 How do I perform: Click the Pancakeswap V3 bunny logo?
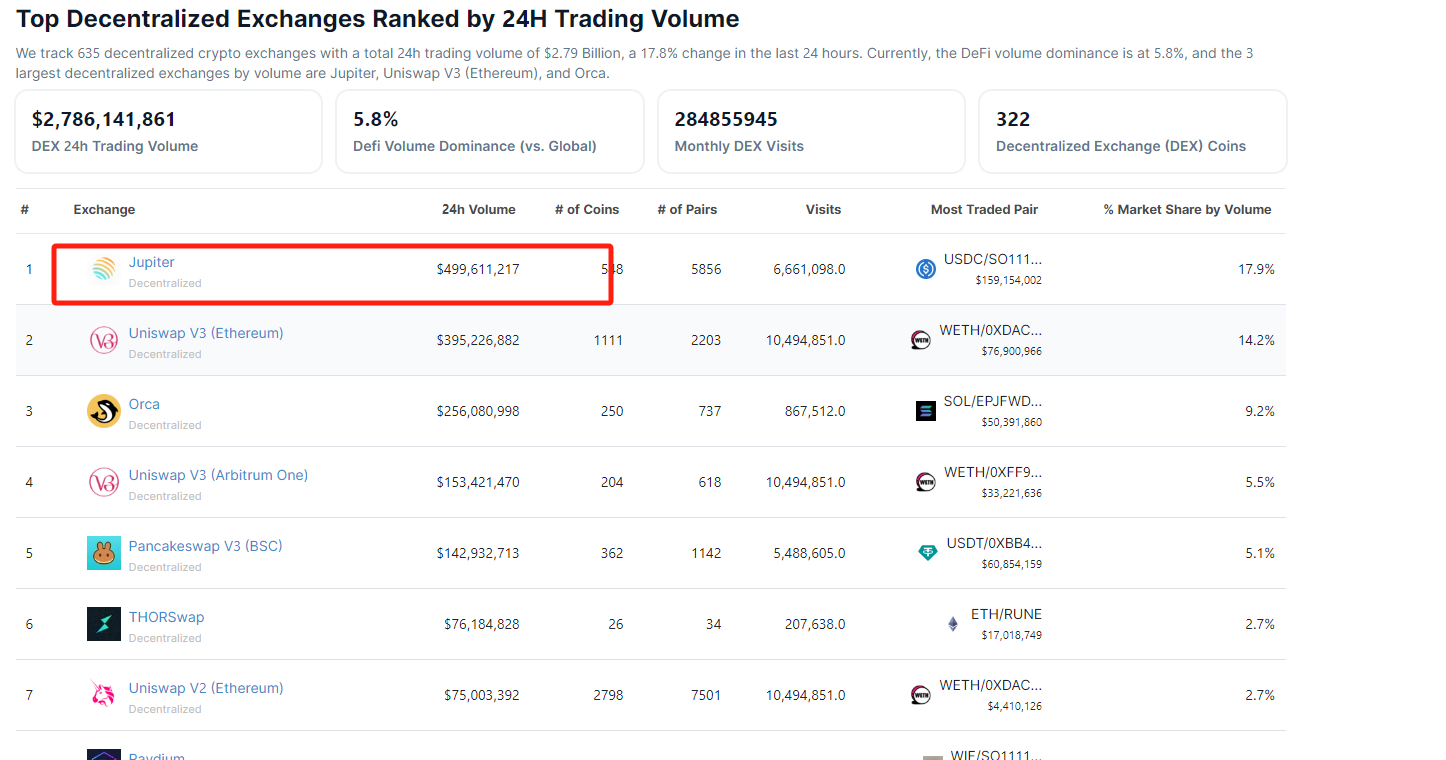point(104,553)
